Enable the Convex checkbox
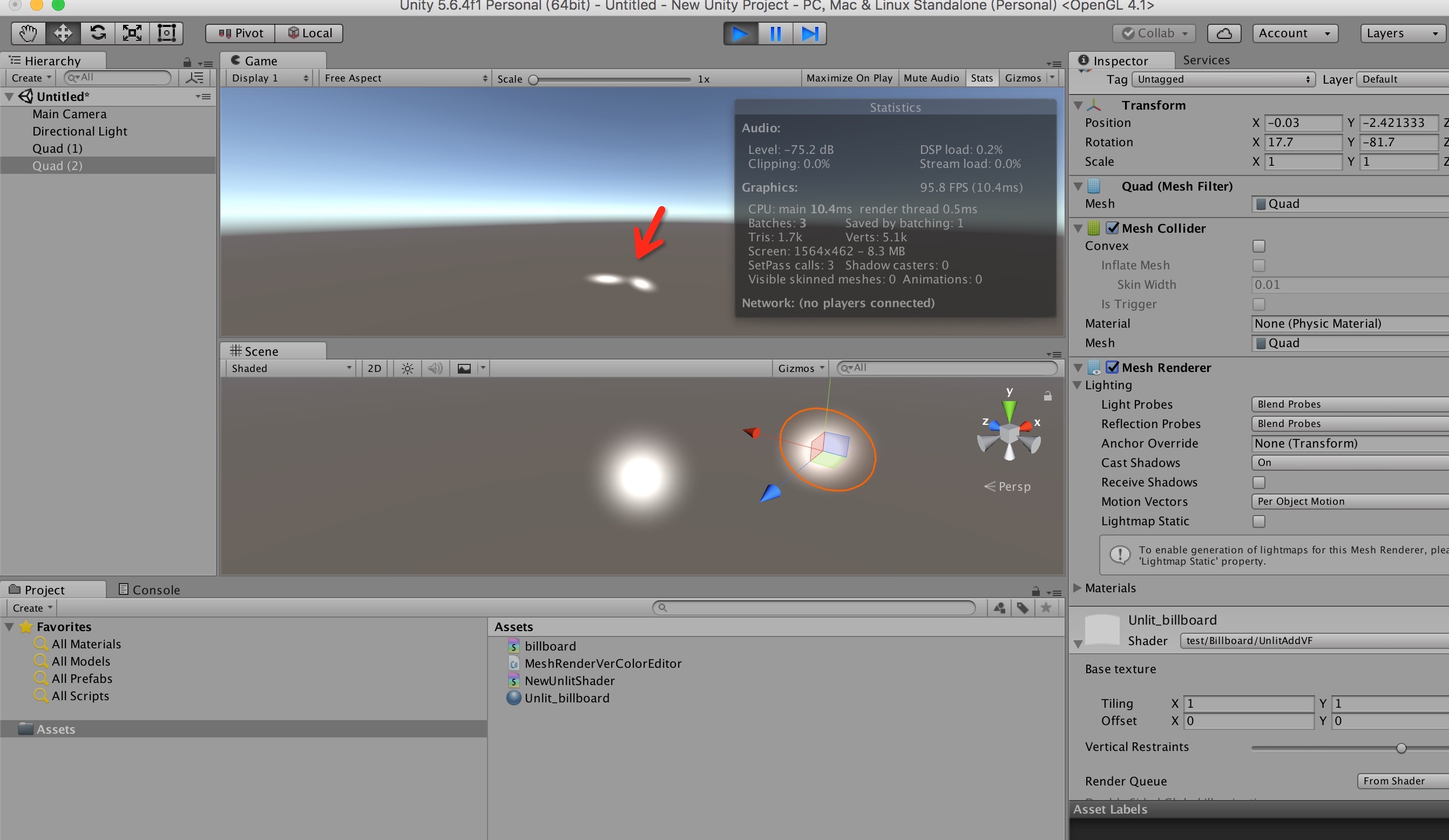The width and height of the screenshot is (1449, 840). (x=1258, y=246)
